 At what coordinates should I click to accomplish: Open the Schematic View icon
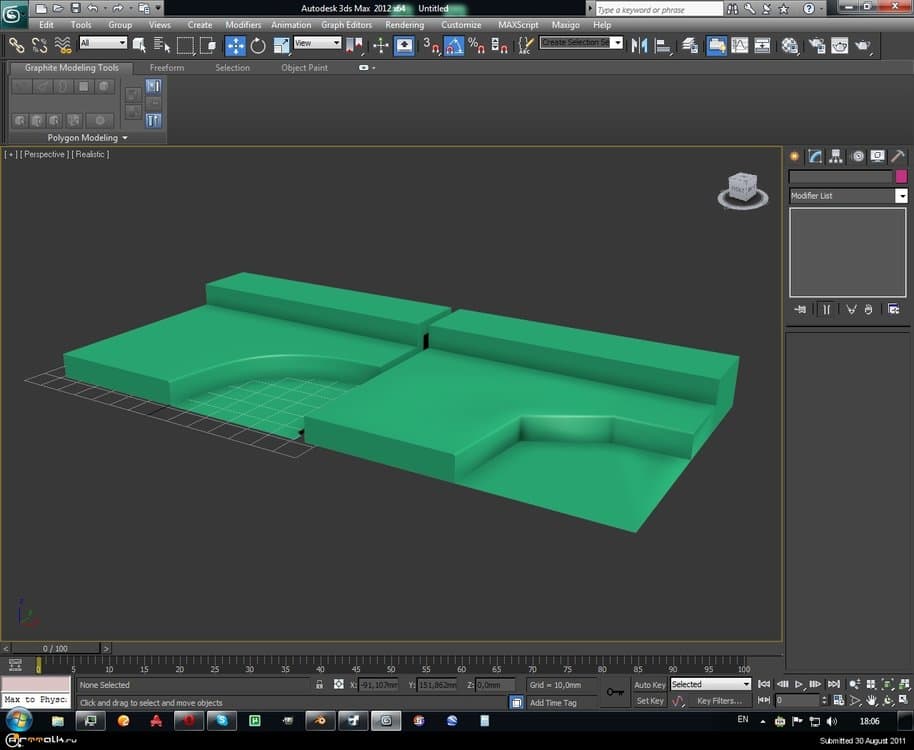[762, 45]
